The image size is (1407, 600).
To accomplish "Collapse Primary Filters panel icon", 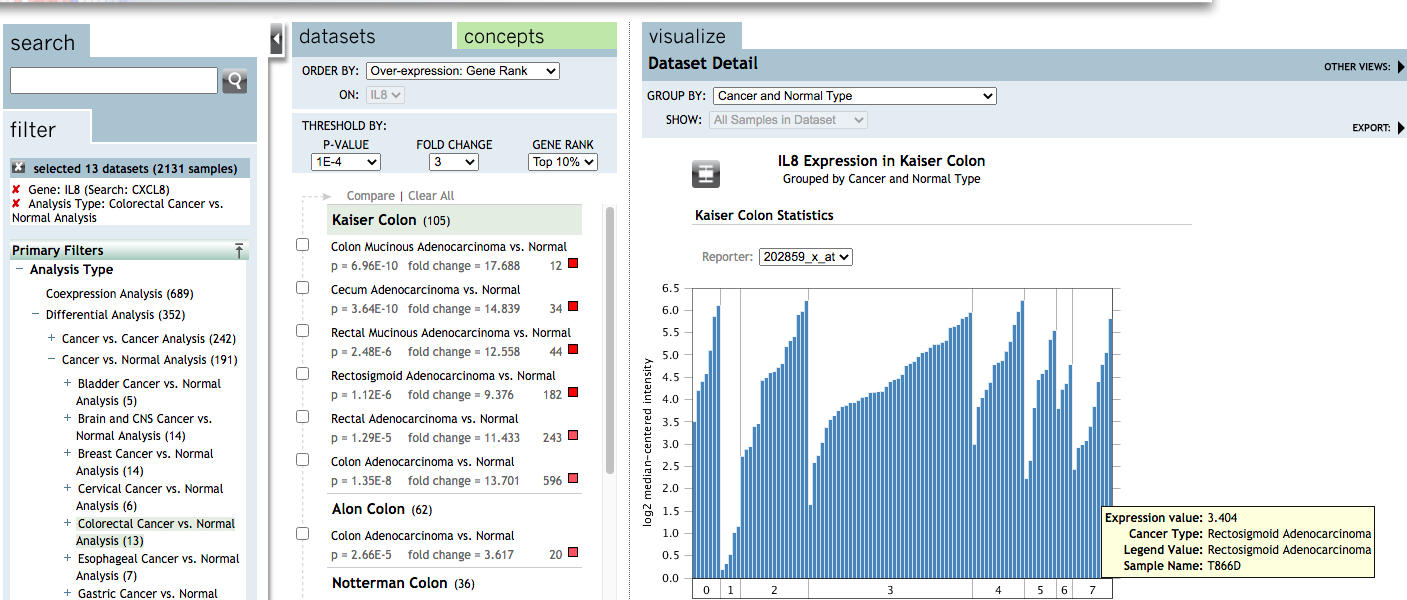I will [239, 250].
